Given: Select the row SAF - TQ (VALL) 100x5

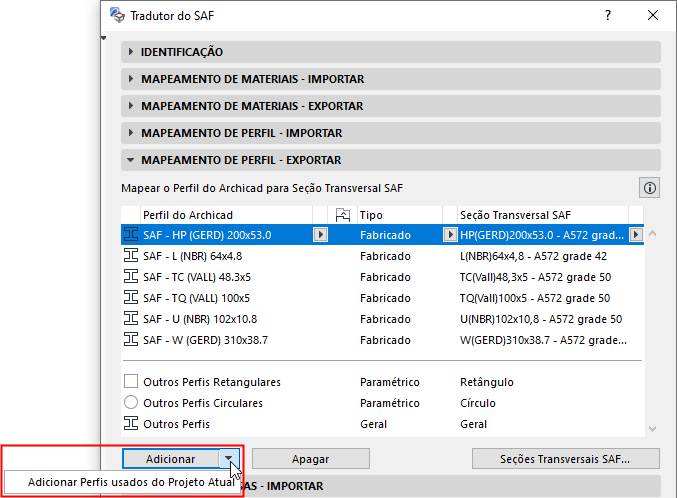Looking at the screenshot, I should click(x=383, y=298).
